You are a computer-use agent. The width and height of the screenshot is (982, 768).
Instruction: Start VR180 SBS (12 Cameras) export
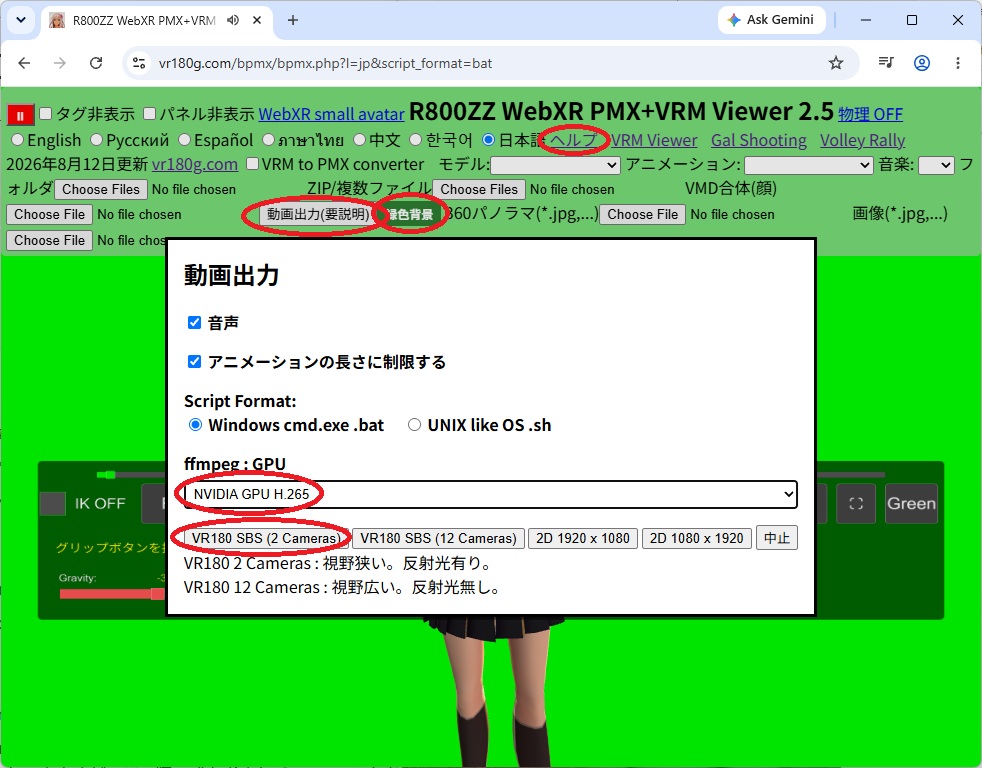[438, 538]
